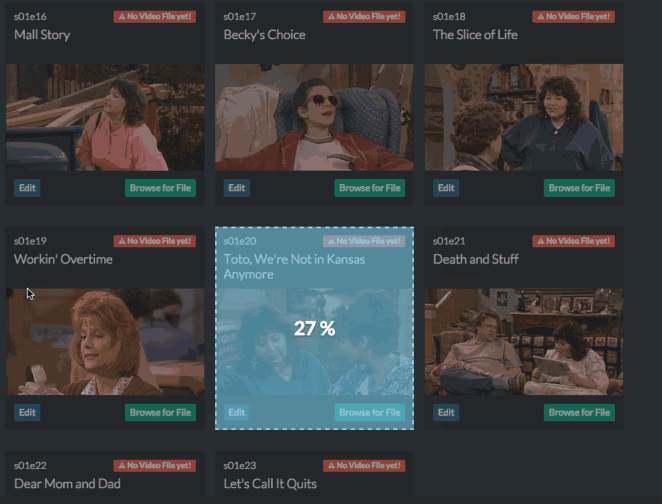Edit the Workin' Overtime episode
The image size is (662, 504).
point(27,412)
